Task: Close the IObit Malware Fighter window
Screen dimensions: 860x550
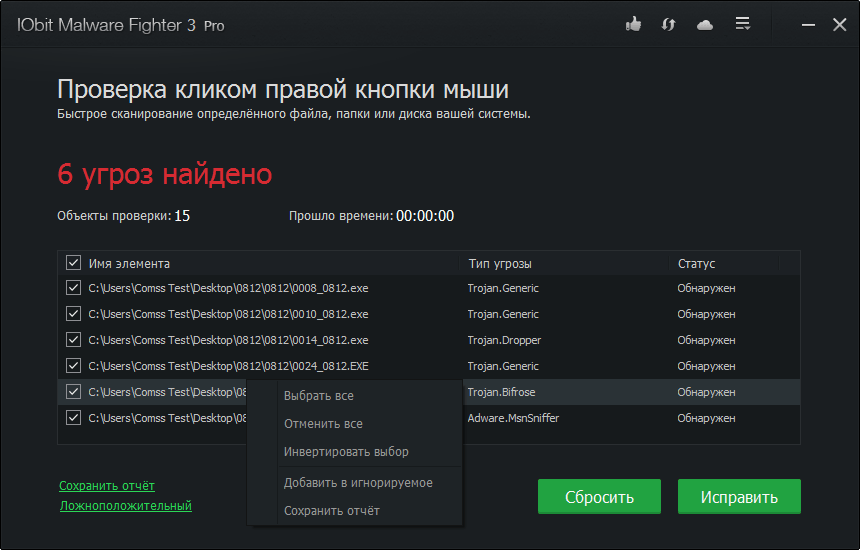Action: 840,25
